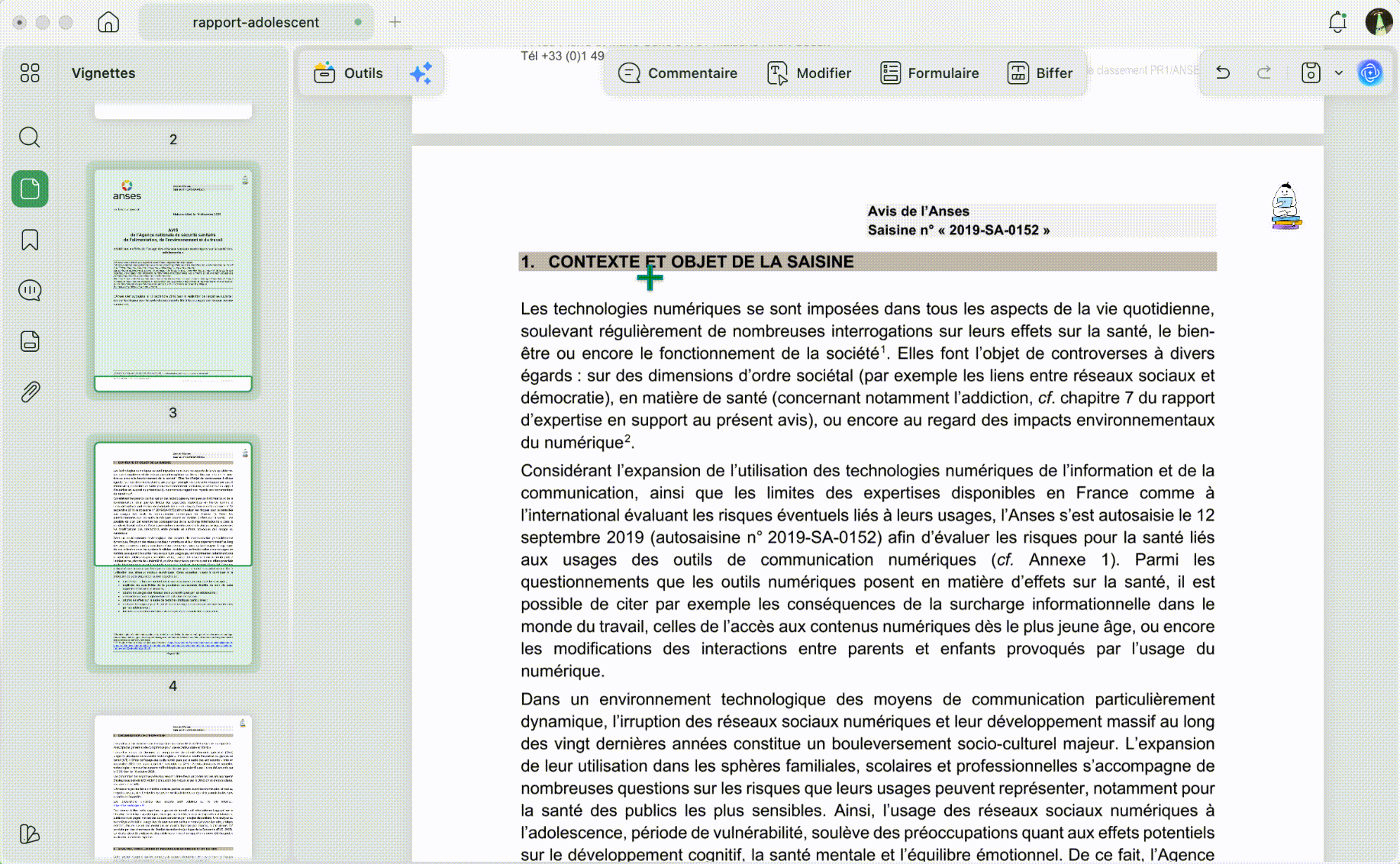Click the Vignettes panel title
Image resolution: width=1400 pixels, height=864 pixels.
coord(103,73)
